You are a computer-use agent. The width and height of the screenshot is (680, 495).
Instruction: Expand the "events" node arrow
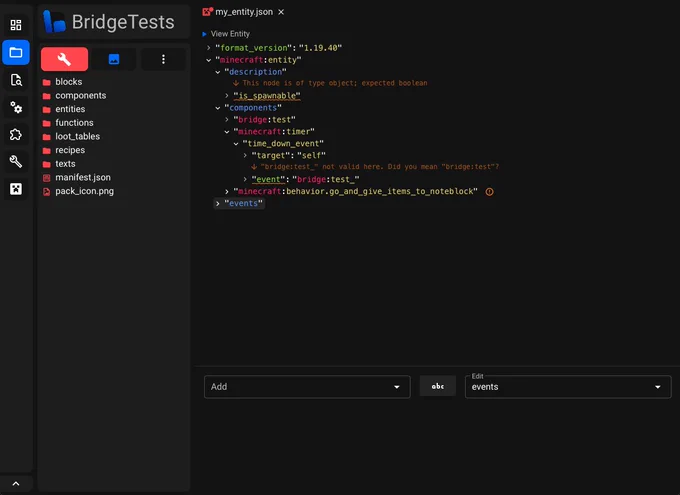coord(218,203)
